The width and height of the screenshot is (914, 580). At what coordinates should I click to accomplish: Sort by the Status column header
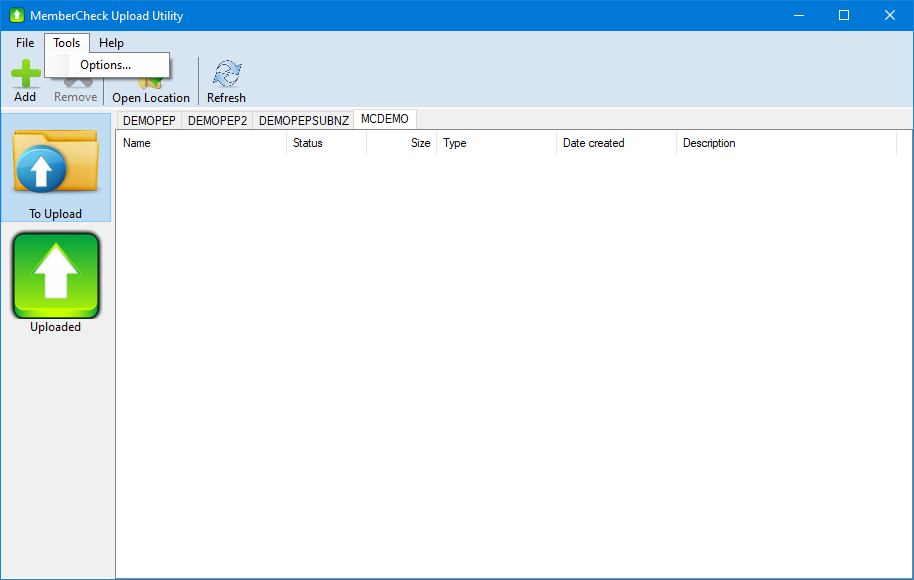tap(326, 143)
